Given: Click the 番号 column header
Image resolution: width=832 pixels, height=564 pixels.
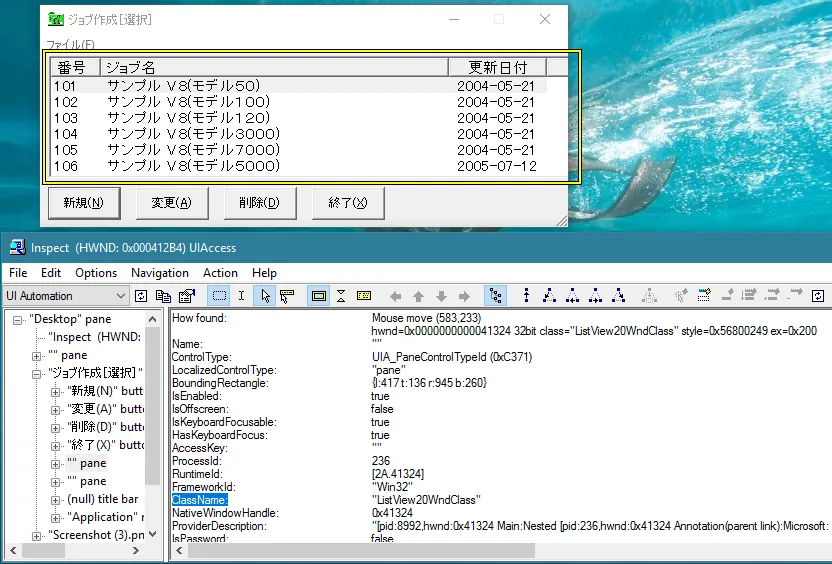Looking at the screenshot, I should pos(75,67).
